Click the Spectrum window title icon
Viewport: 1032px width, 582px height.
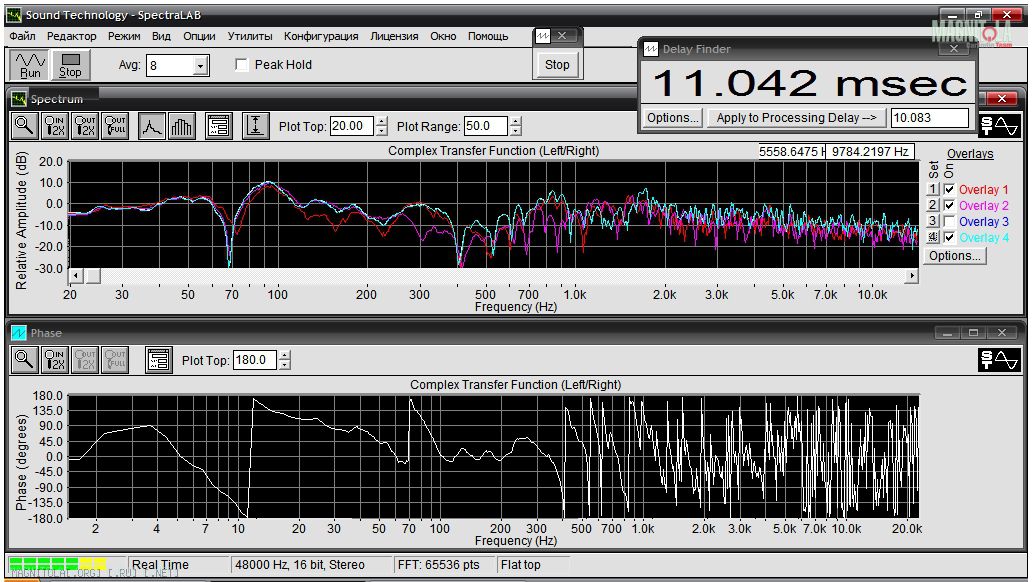(18, 99)
